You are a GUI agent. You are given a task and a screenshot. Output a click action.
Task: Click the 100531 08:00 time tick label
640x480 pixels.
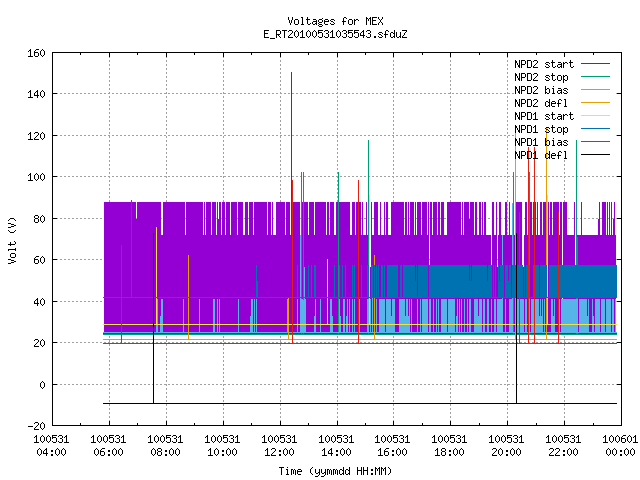(x=165, y=446)
